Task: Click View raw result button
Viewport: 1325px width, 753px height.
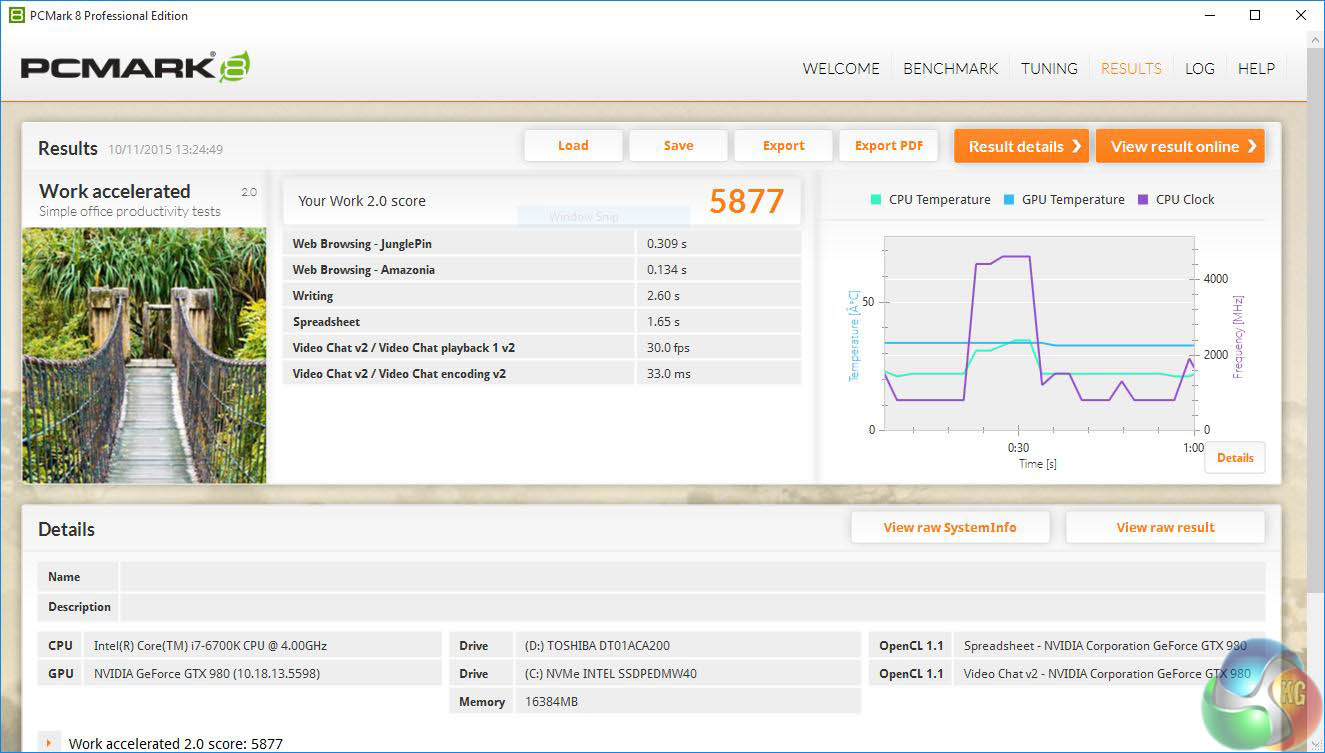Action: [1165, 528]
